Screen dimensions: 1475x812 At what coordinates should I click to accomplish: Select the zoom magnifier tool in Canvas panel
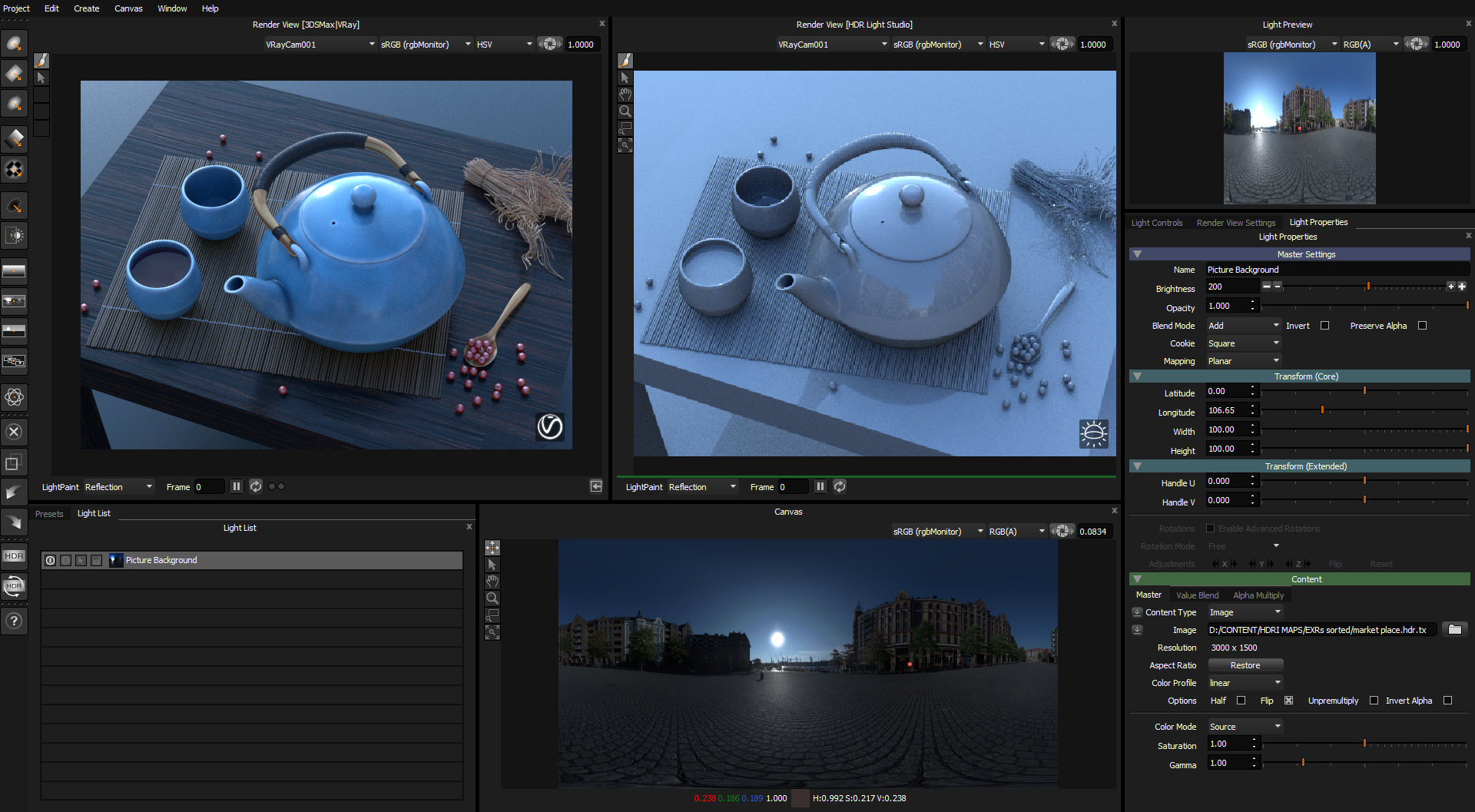point(492,598)
